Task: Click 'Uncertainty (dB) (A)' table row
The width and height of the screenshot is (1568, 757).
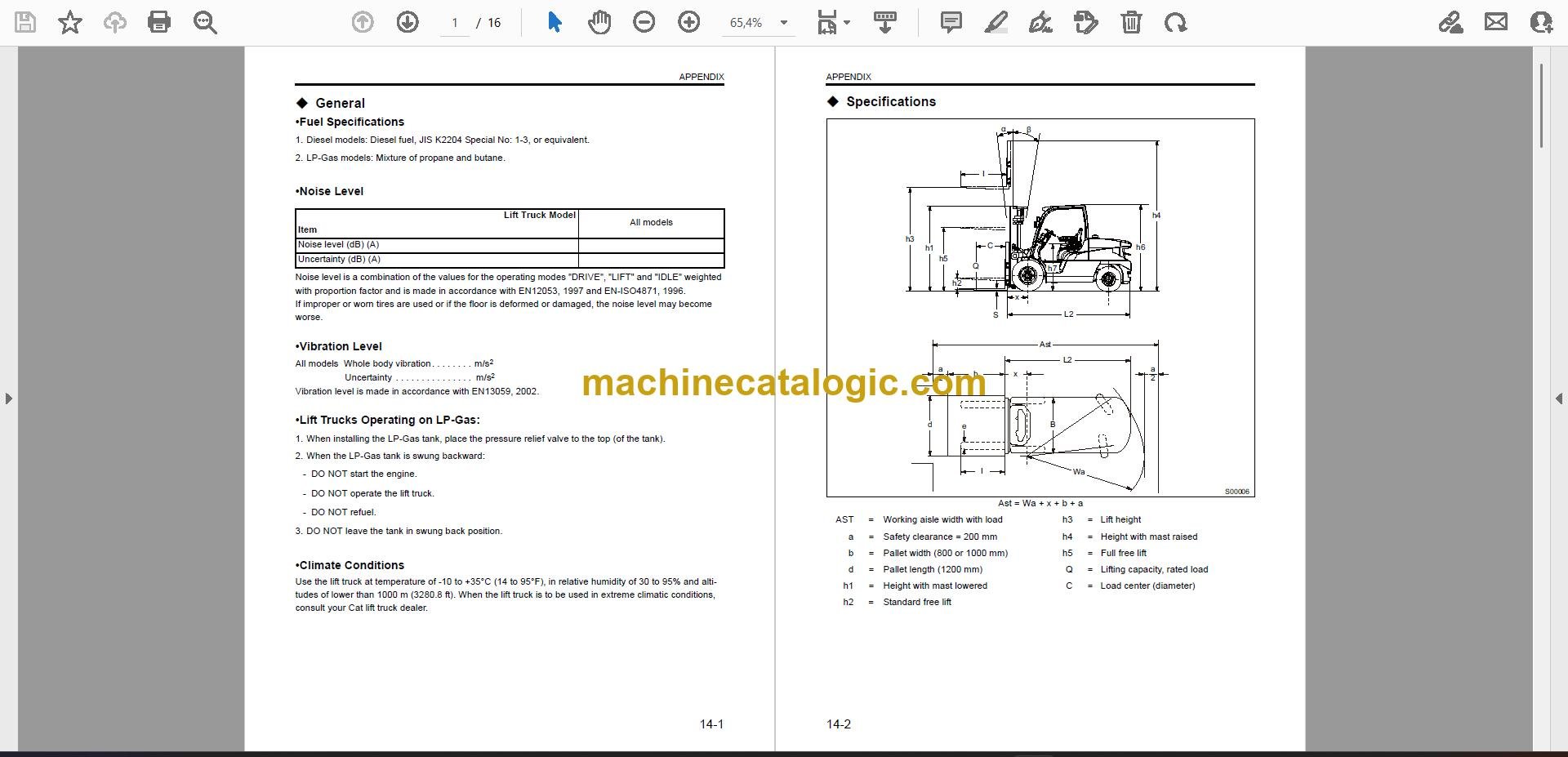Action: (510, 260)
